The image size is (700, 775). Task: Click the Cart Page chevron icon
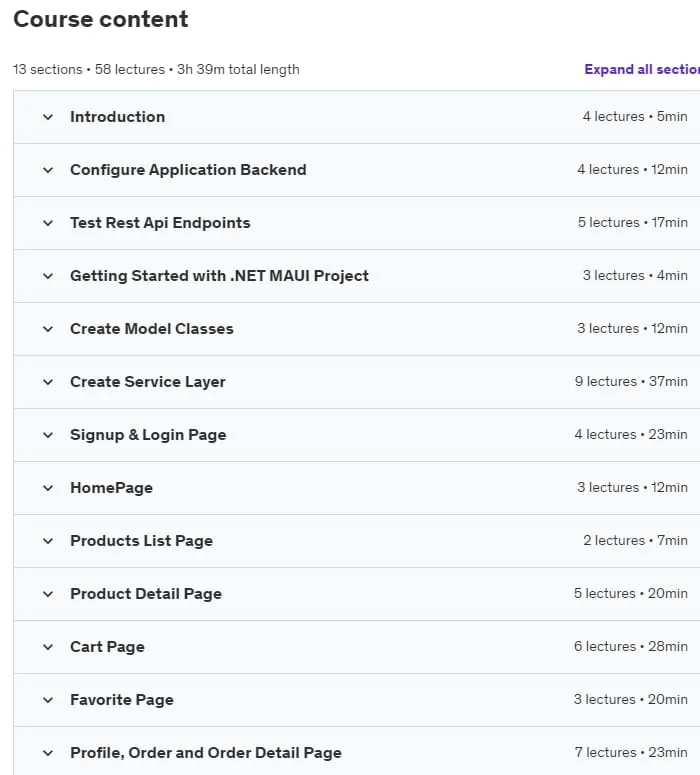[48, 647]
